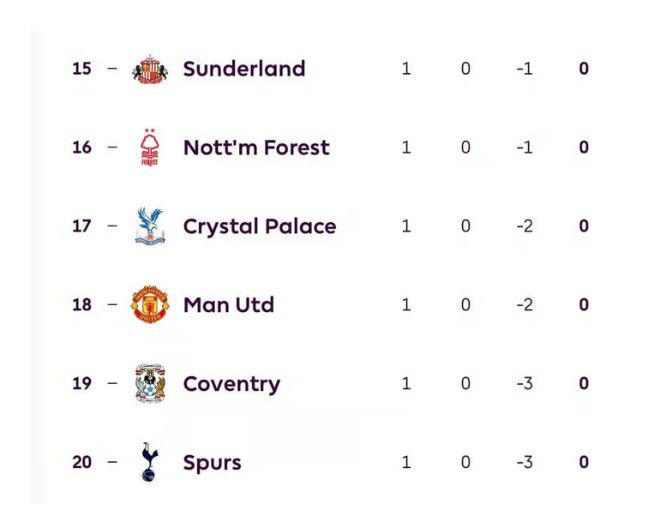
Task: Open the Nott'm Forest team link
Action: (256, 147)
